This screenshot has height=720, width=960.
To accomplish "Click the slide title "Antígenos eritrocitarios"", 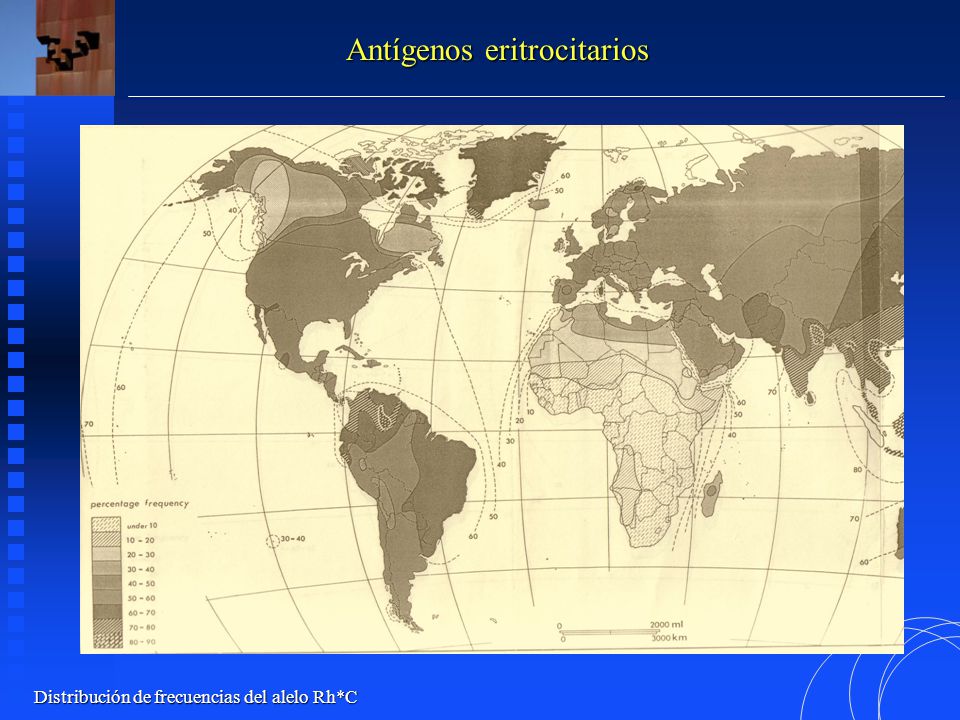I will (x=497, y=50).
